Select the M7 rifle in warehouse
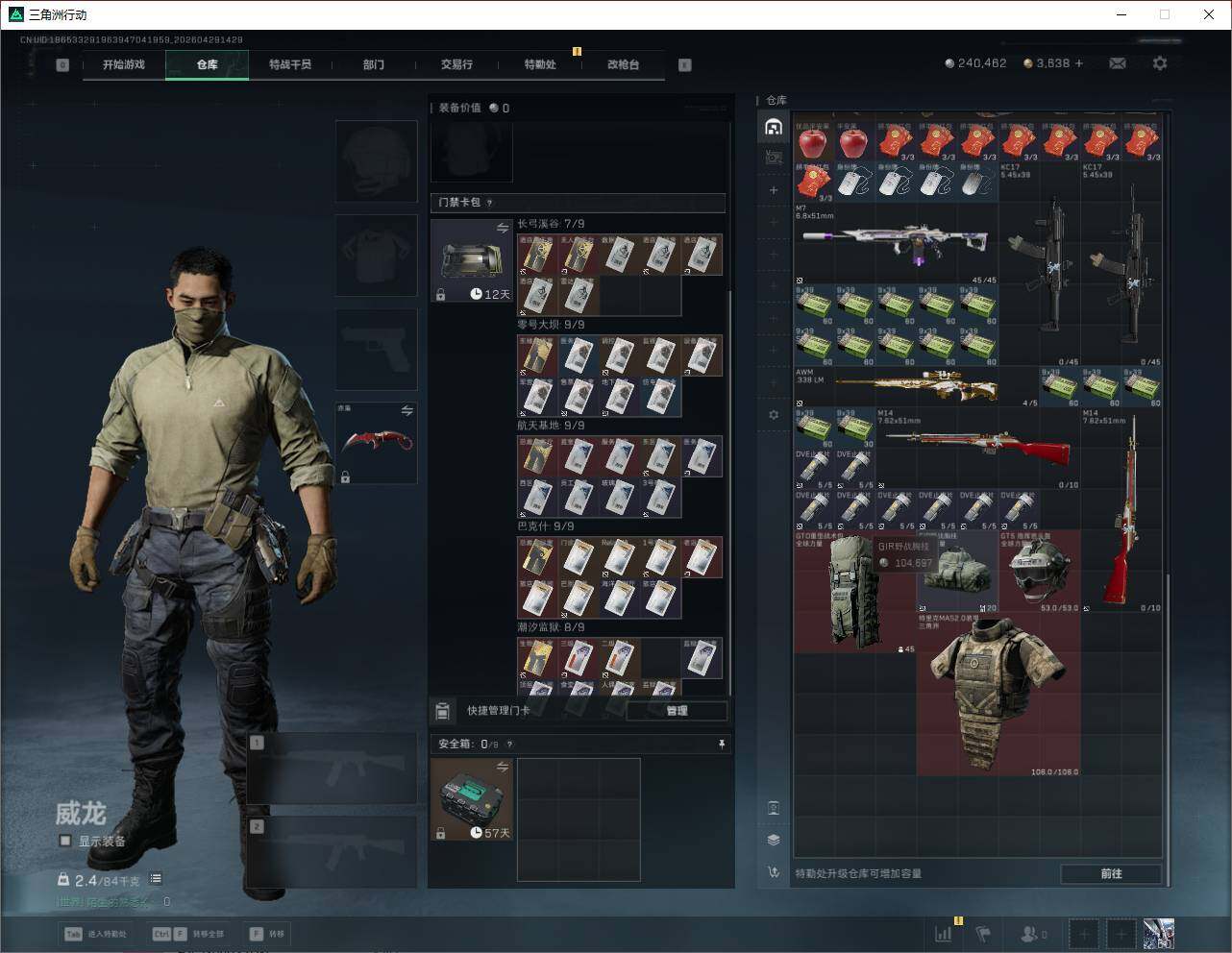This screenshot has height=953, width=1232. [897, 242]
